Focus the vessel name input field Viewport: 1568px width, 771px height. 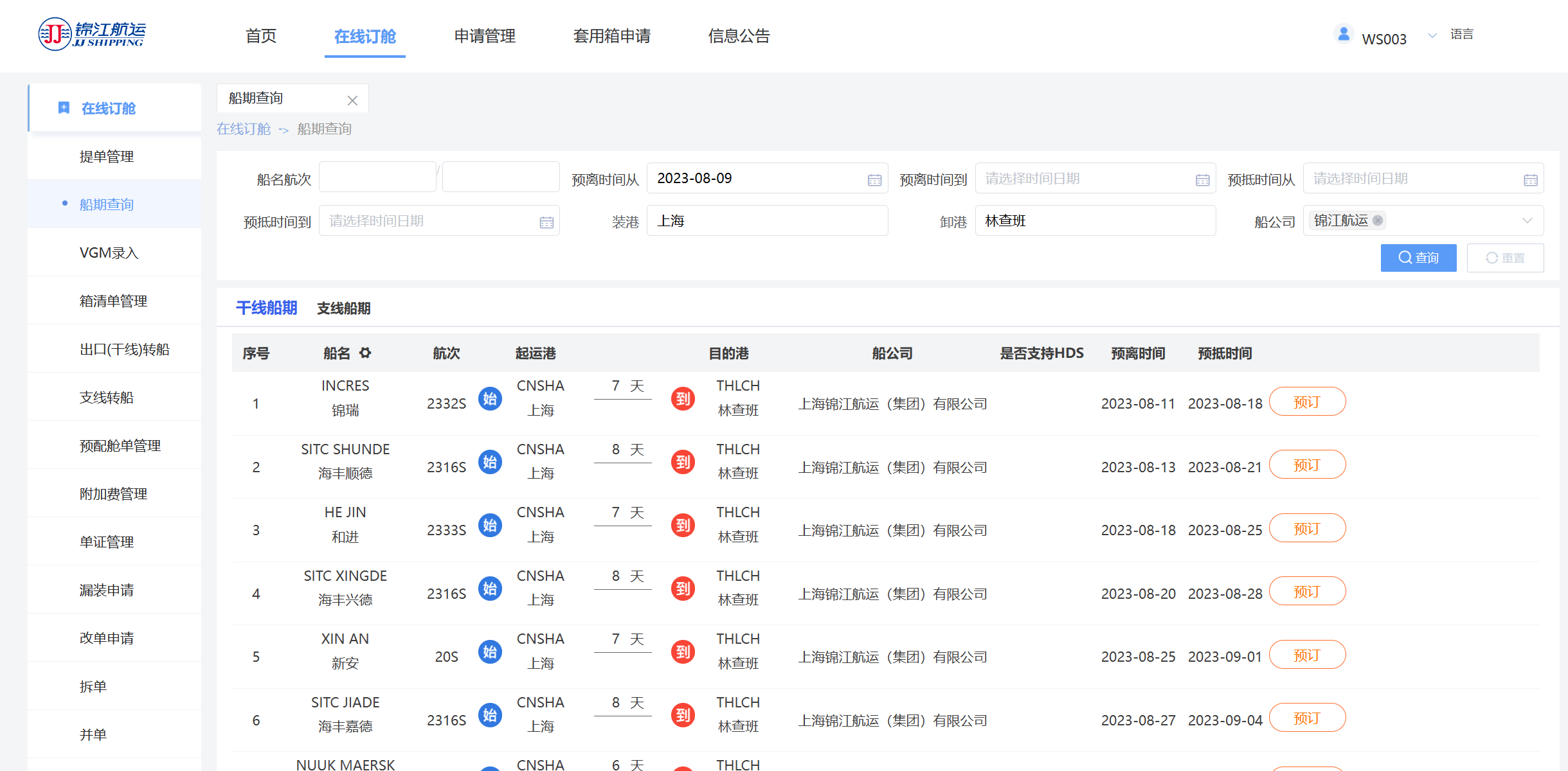coord(377,177)
